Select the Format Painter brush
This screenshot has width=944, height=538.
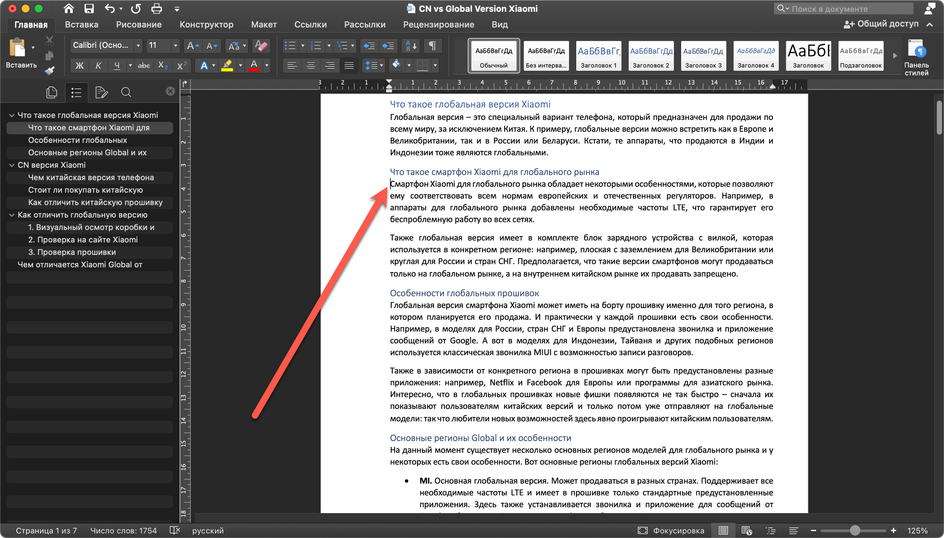click(x=49, y=70)
